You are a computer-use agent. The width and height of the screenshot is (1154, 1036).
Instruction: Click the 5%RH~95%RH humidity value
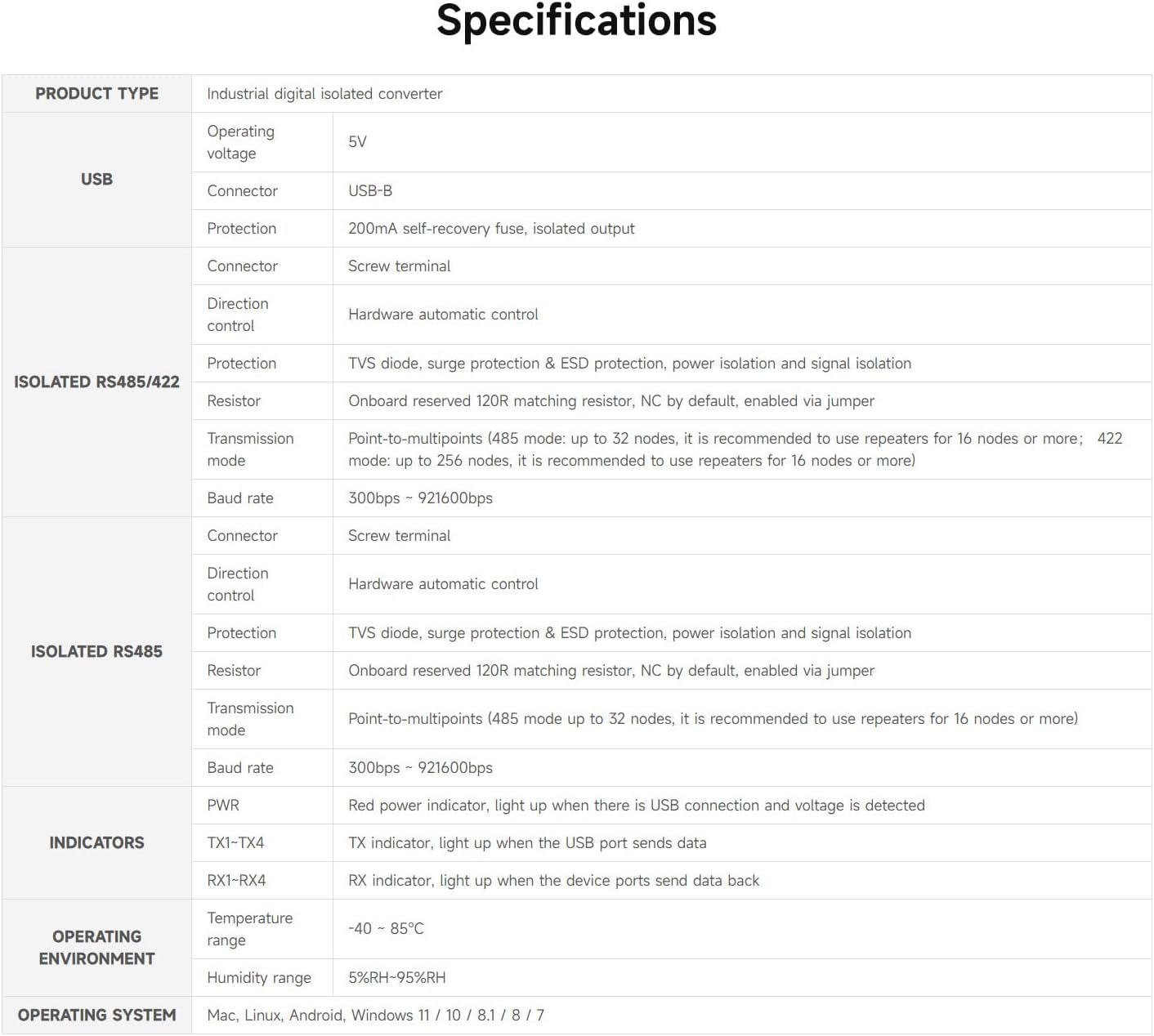point(397,978)
